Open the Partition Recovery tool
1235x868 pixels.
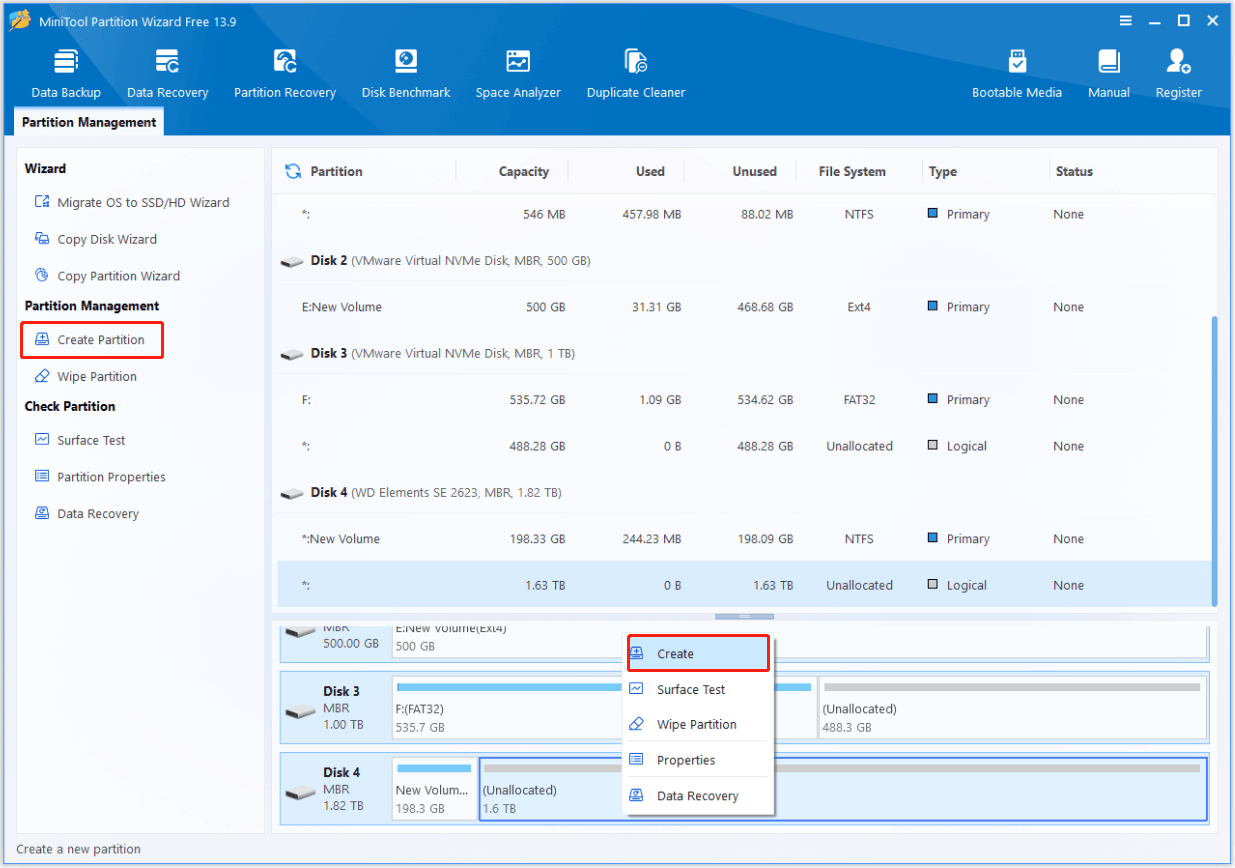pos(285,73)
